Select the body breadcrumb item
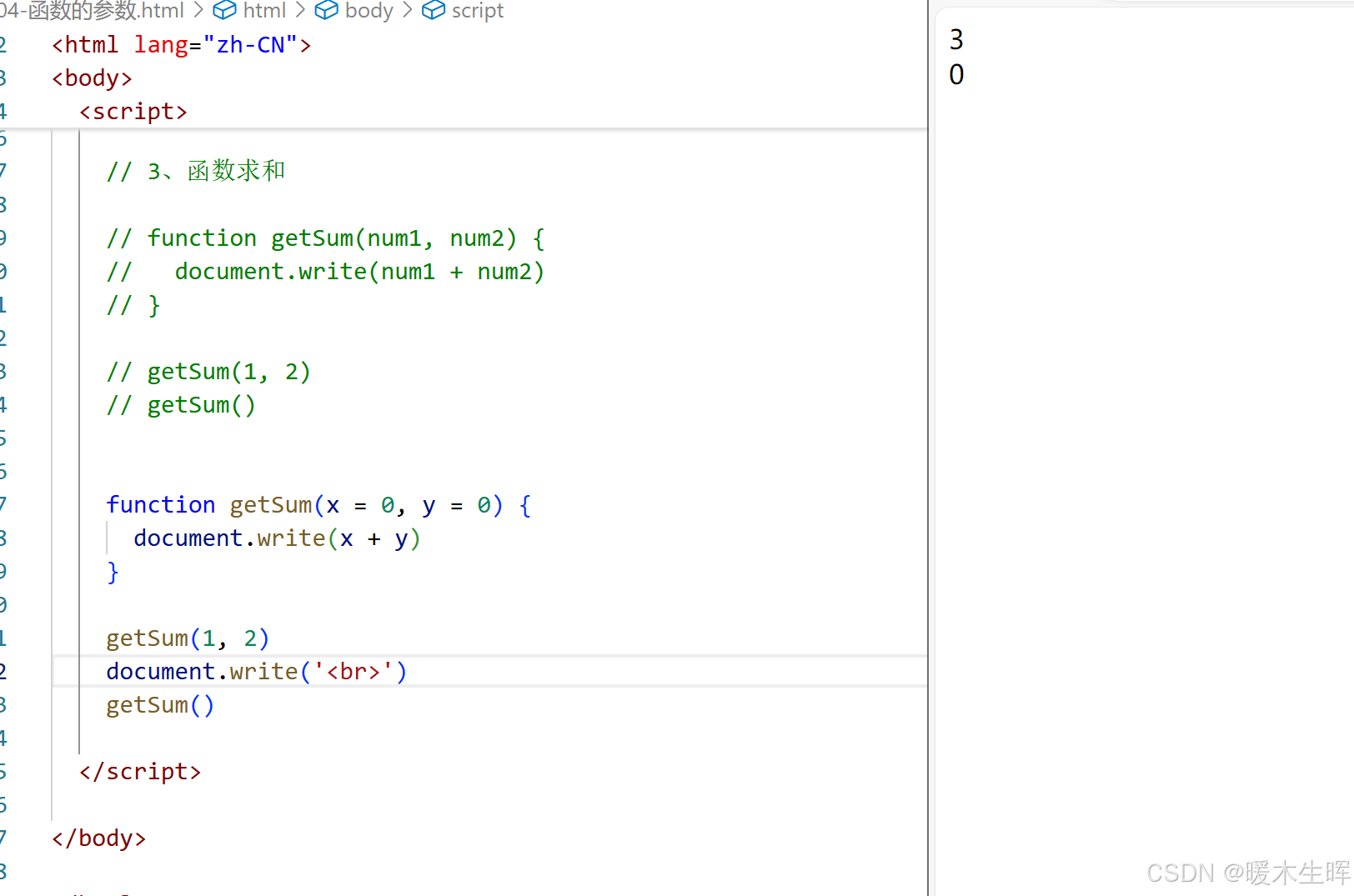 (x=369, y=10)
